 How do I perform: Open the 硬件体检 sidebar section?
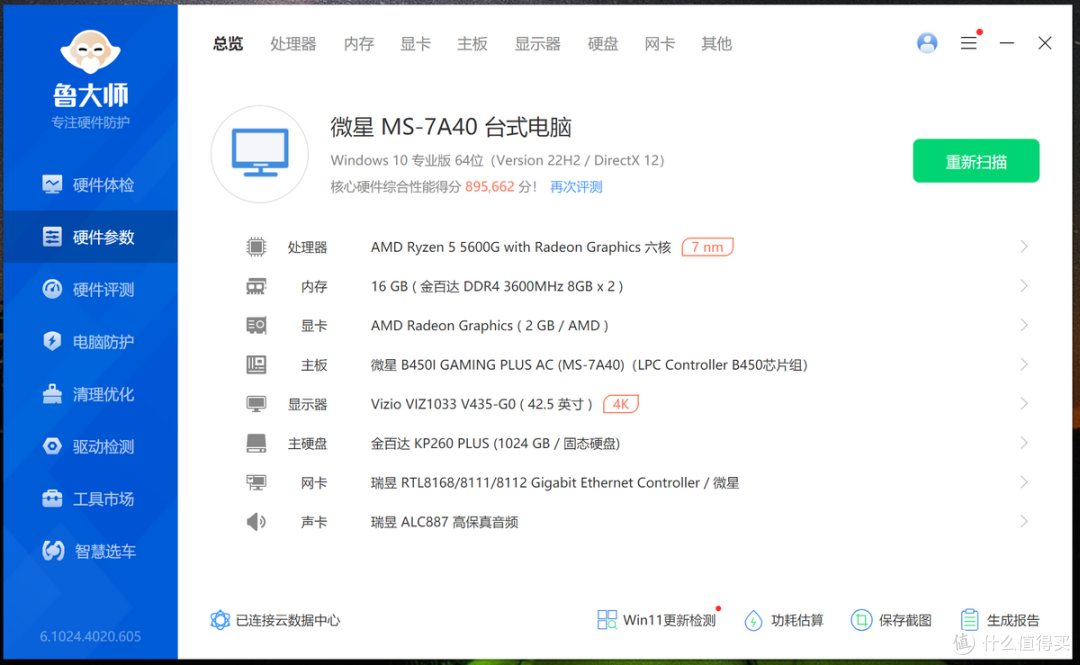(90, 185)
